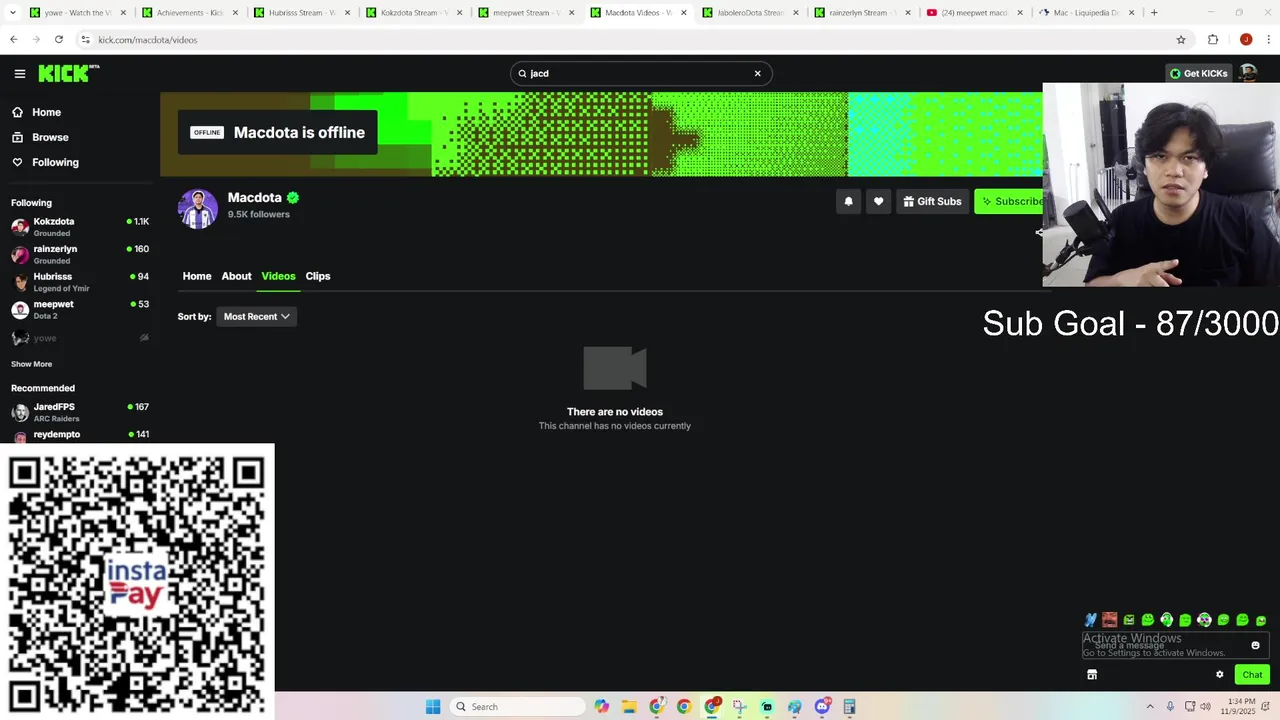This screenshot has height=720, width=1280.
Task: Bookmark this page with the star
Action: click(1181, 40)
